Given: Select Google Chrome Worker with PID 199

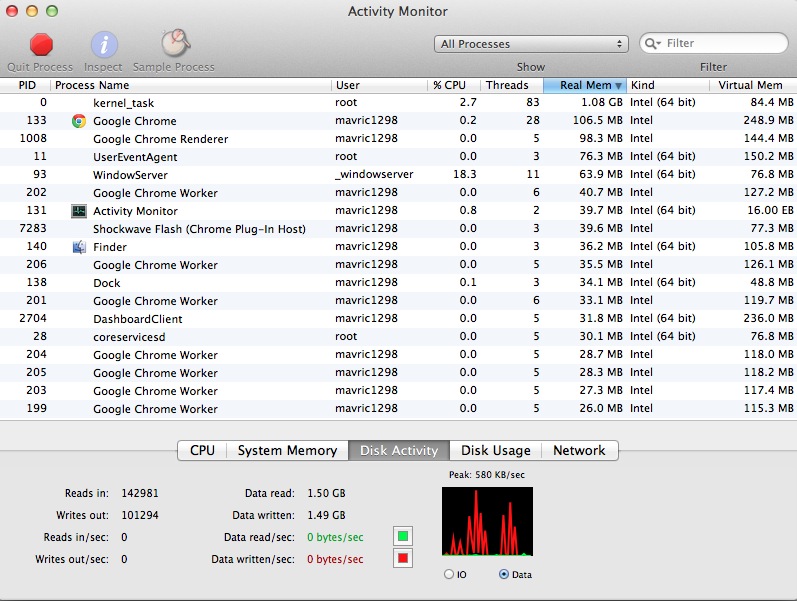Looking at the screenshot, I should click(398, 409).
